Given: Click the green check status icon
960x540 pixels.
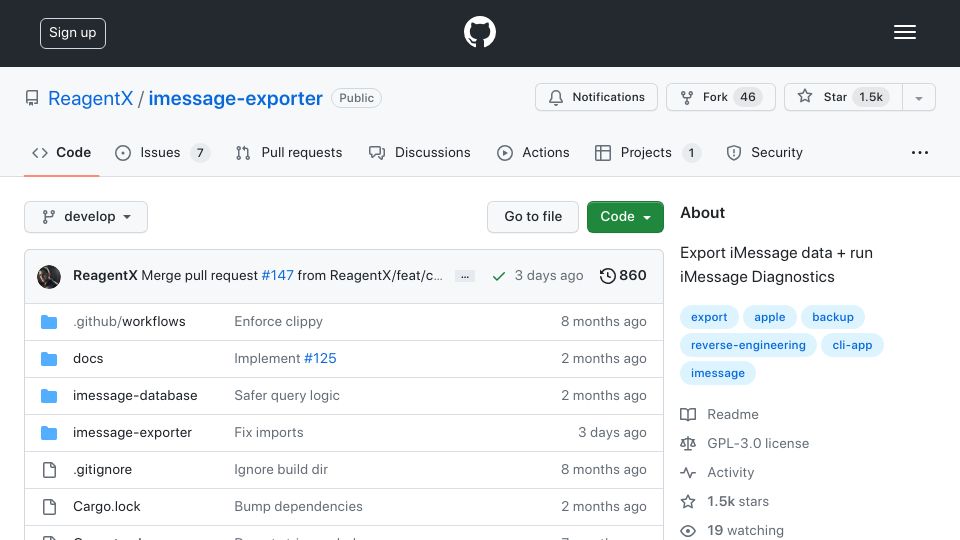Looking at the screenshot, I should (499, 276).
